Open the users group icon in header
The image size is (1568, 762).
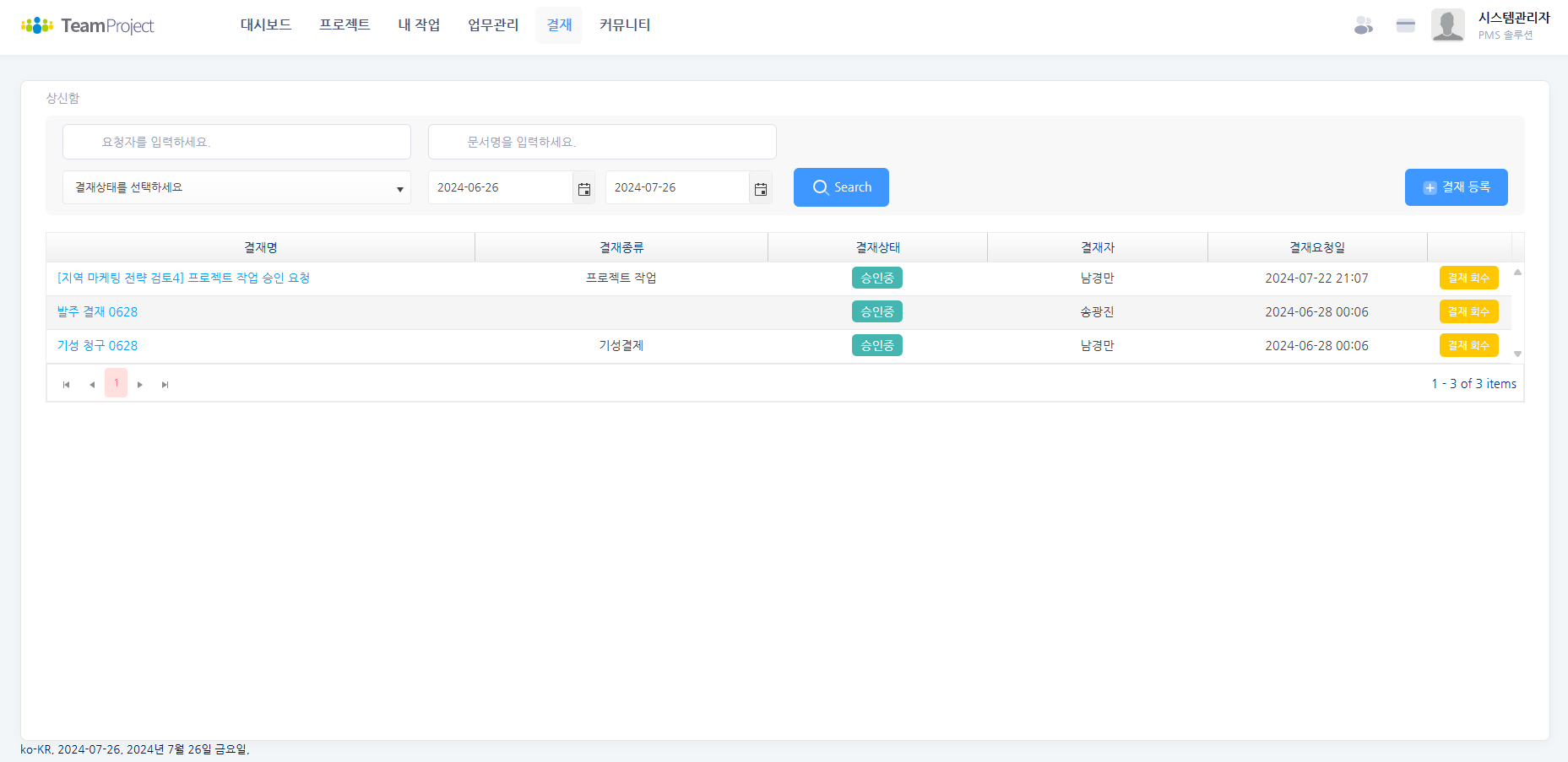pos(1363,25)
